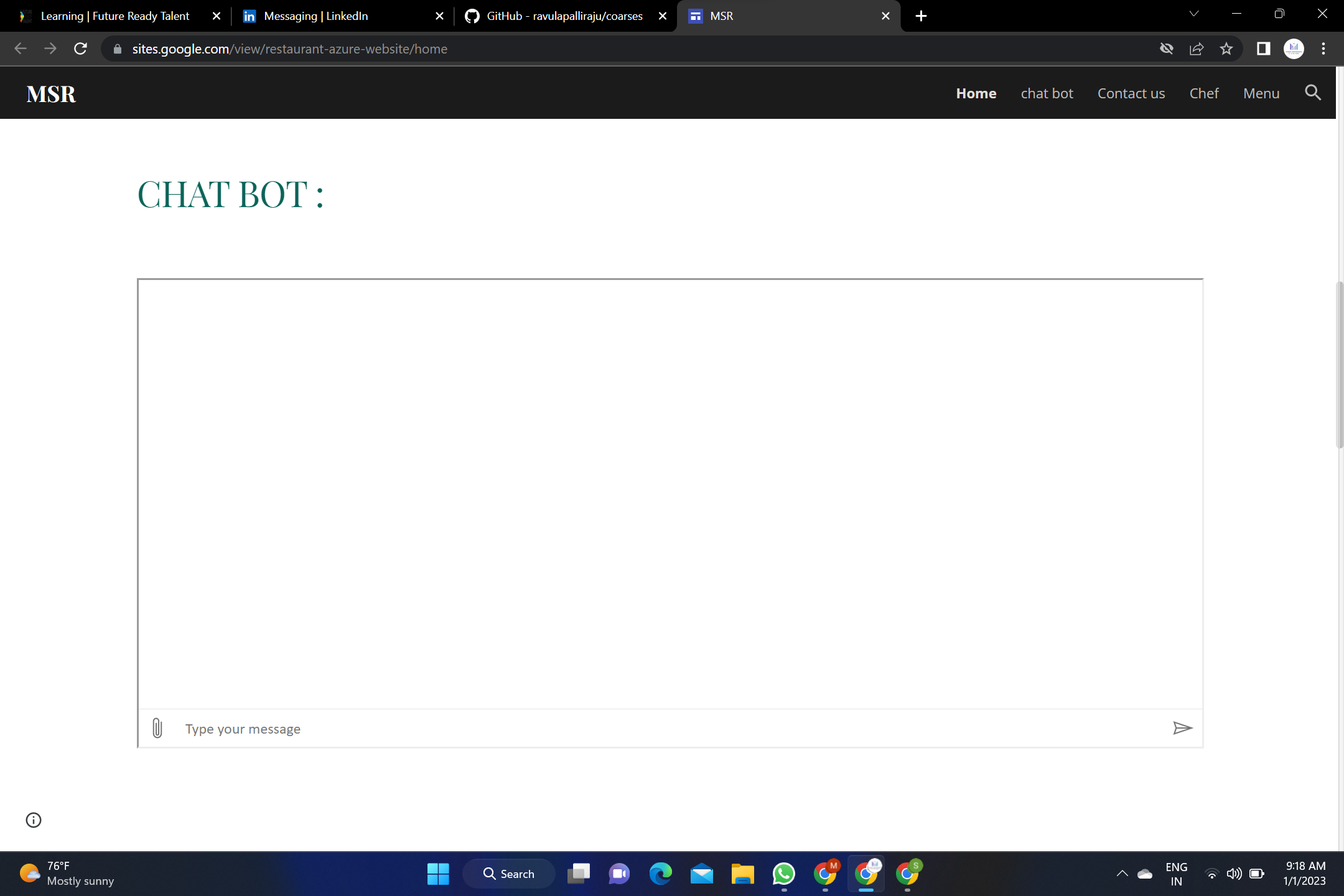Click the page vertical scrollbar
Image resolution: width=1344 pixels, height=896 pixels.
pyautogui.click(x=1340, y=365)
